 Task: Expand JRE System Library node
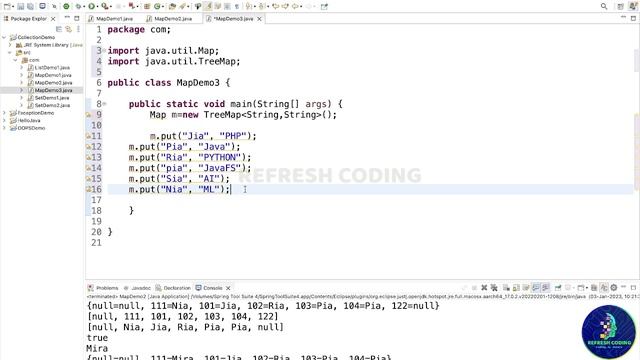point(10,45)
